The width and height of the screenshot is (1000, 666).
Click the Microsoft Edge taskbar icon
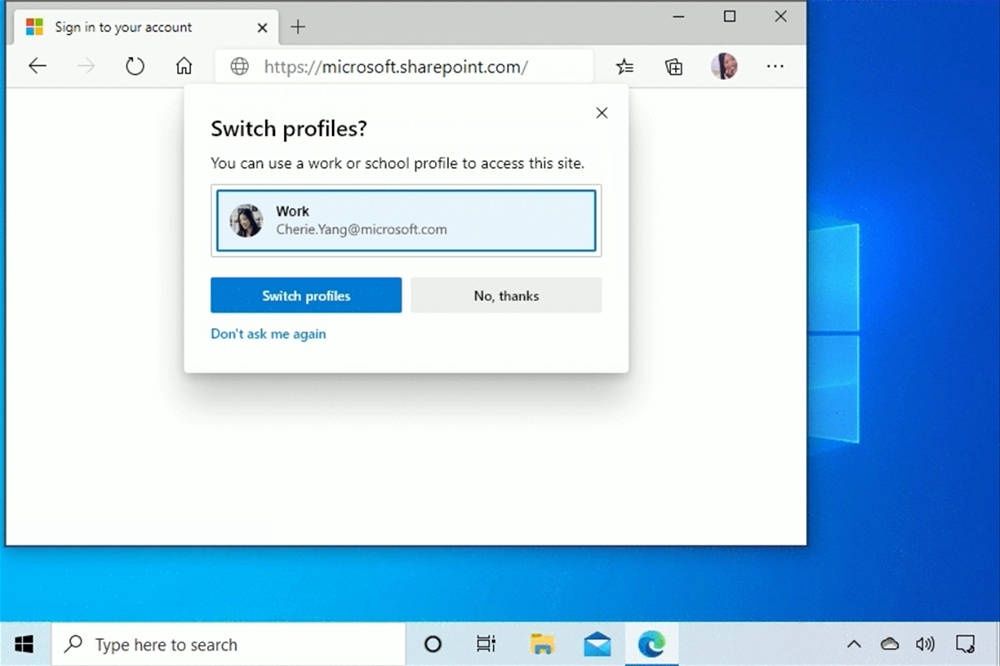(651, 644)
